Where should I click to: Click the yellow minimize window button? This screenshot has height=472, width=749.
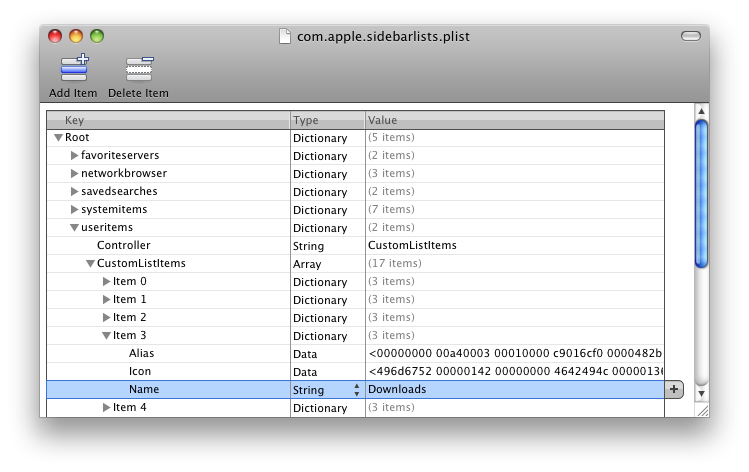(76, 36)
